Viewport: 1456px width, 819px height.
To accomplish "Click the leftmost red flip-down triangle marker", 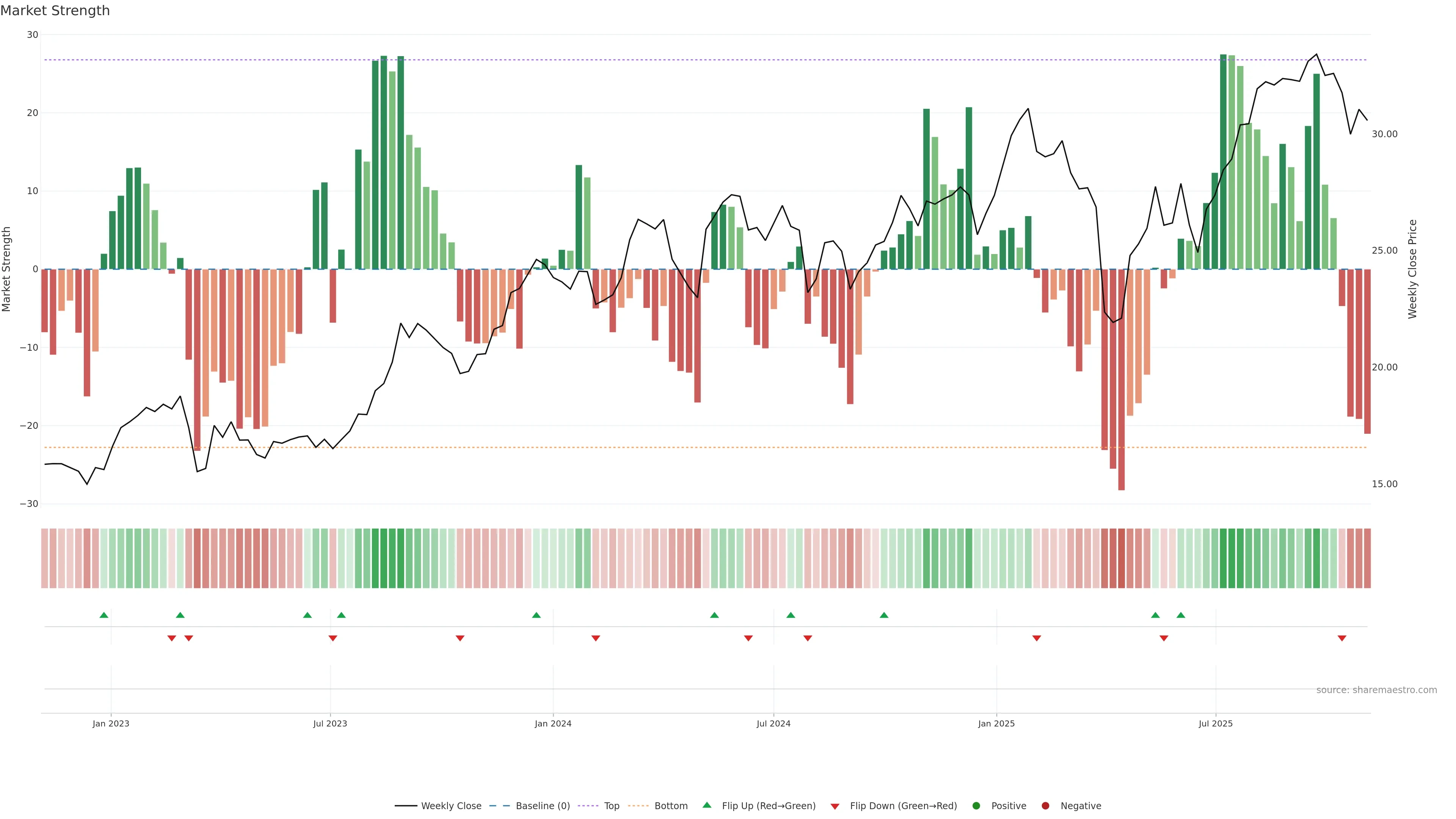I will (172, 638).
